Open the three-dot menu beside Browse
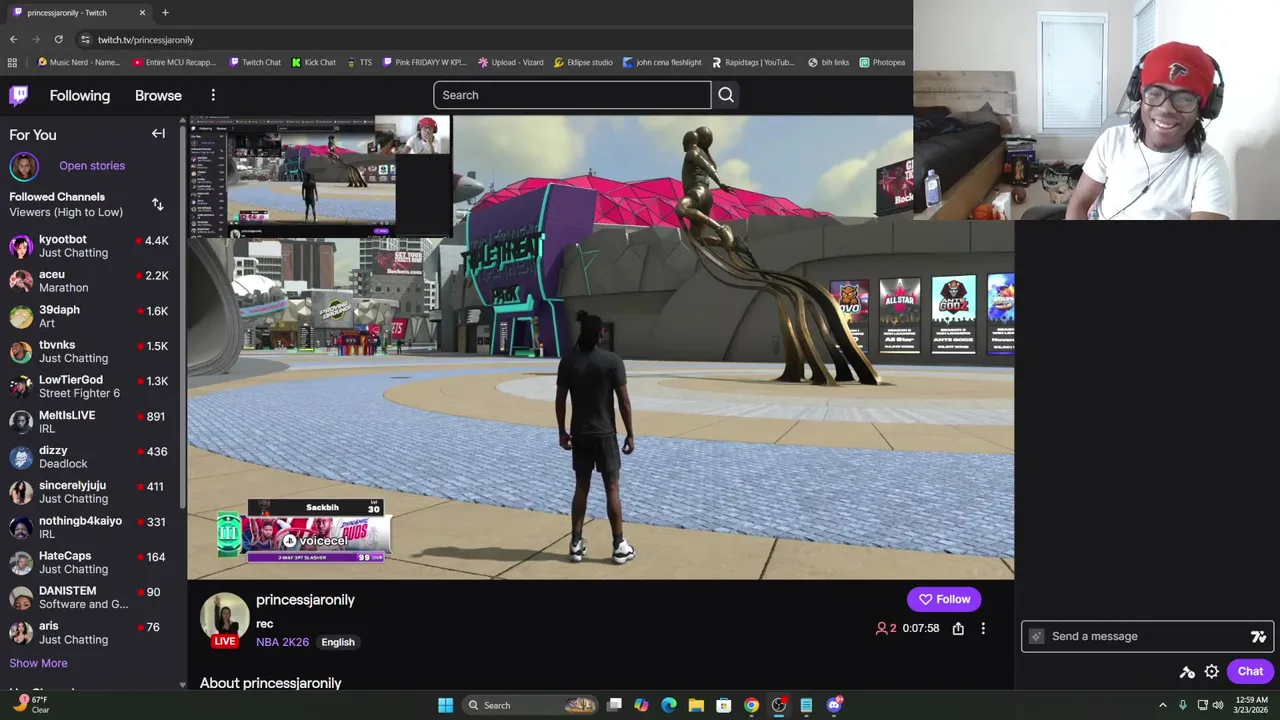The image size is (1280, 720). 213,95
